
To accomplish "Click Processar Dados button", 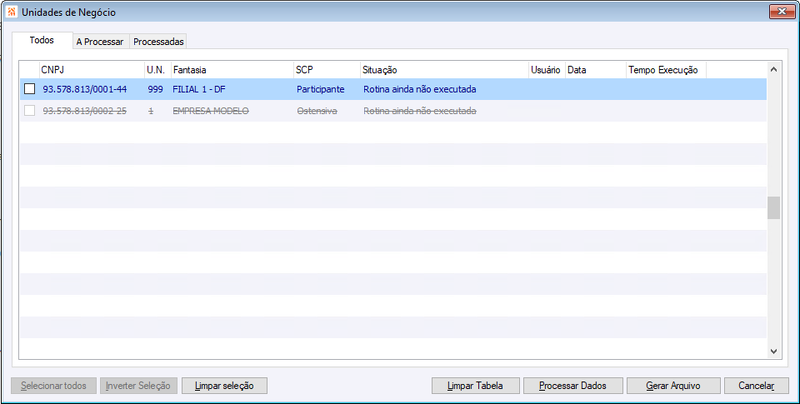I will pyautogui.click(x=572, y=386).
